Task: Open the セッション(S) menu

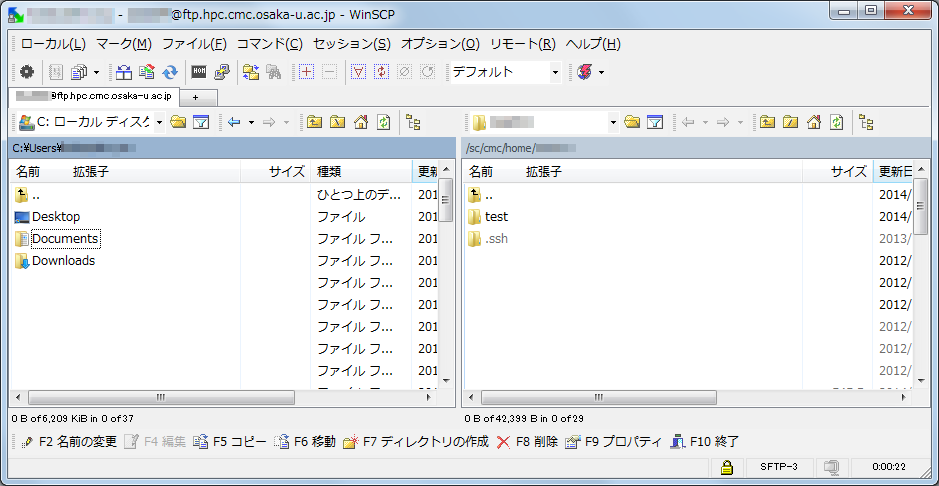Action: (351, 44)
